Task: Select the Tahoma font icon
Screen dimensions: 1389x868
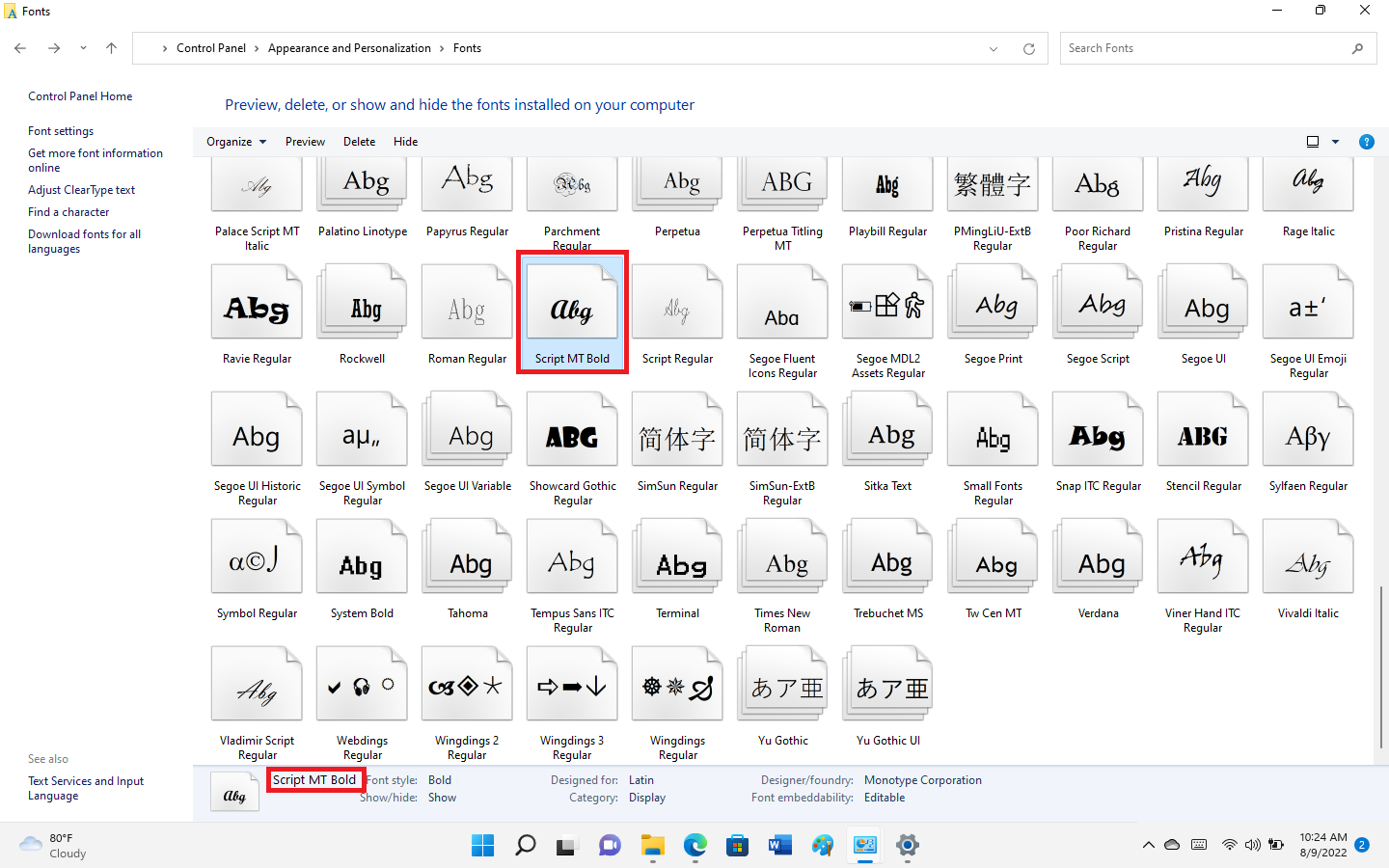Action: point(467,556)
